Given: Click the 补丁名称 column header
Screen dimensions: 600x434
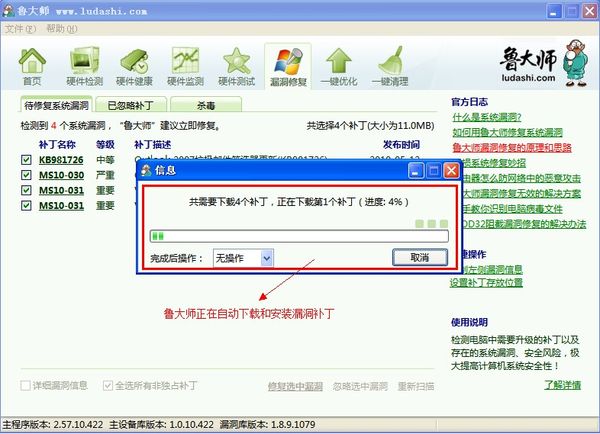Looking at the screenshot, I should [x=57, y=144].
